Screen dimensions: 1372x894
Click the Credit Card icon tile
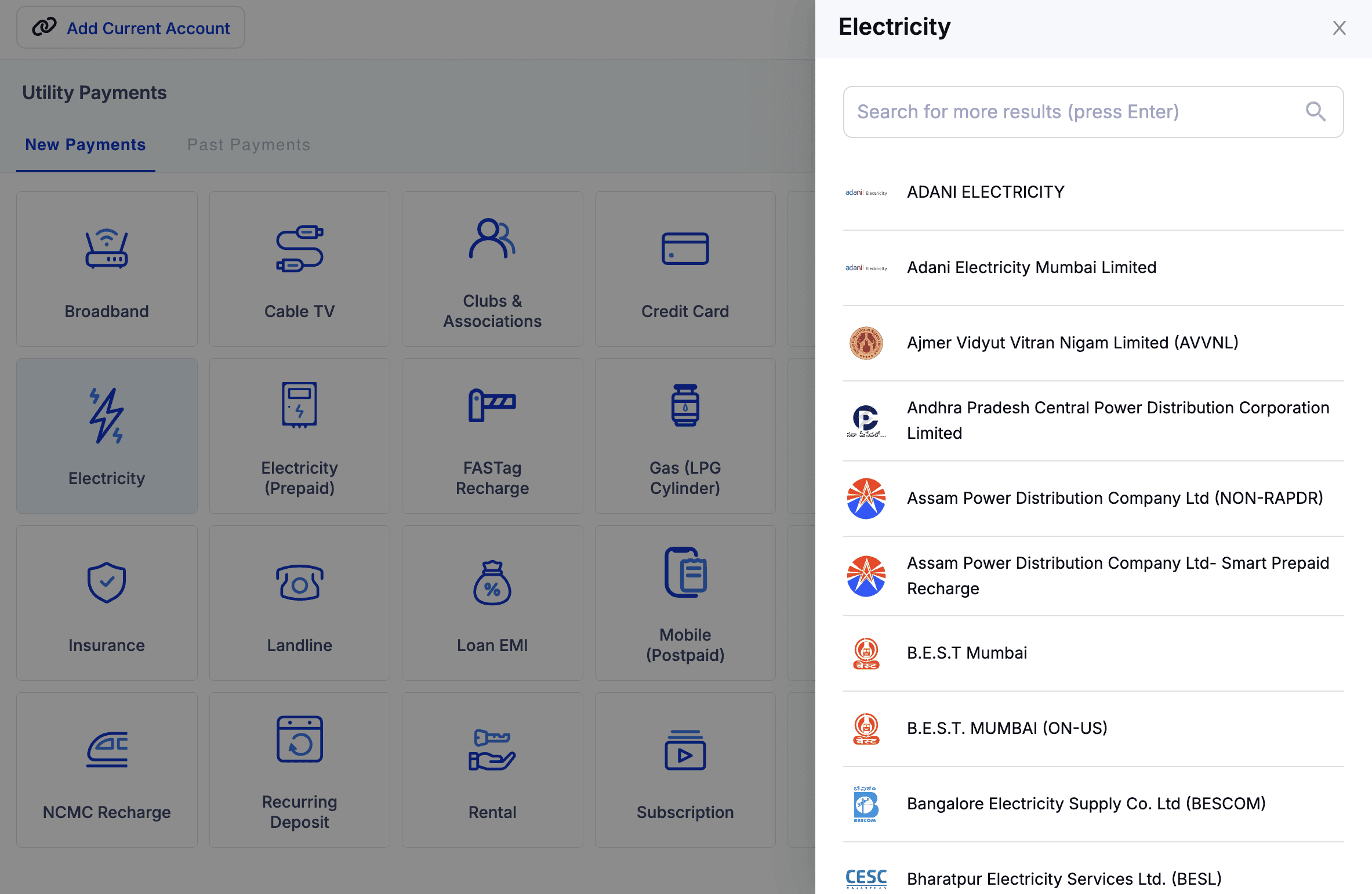[685, 249]
